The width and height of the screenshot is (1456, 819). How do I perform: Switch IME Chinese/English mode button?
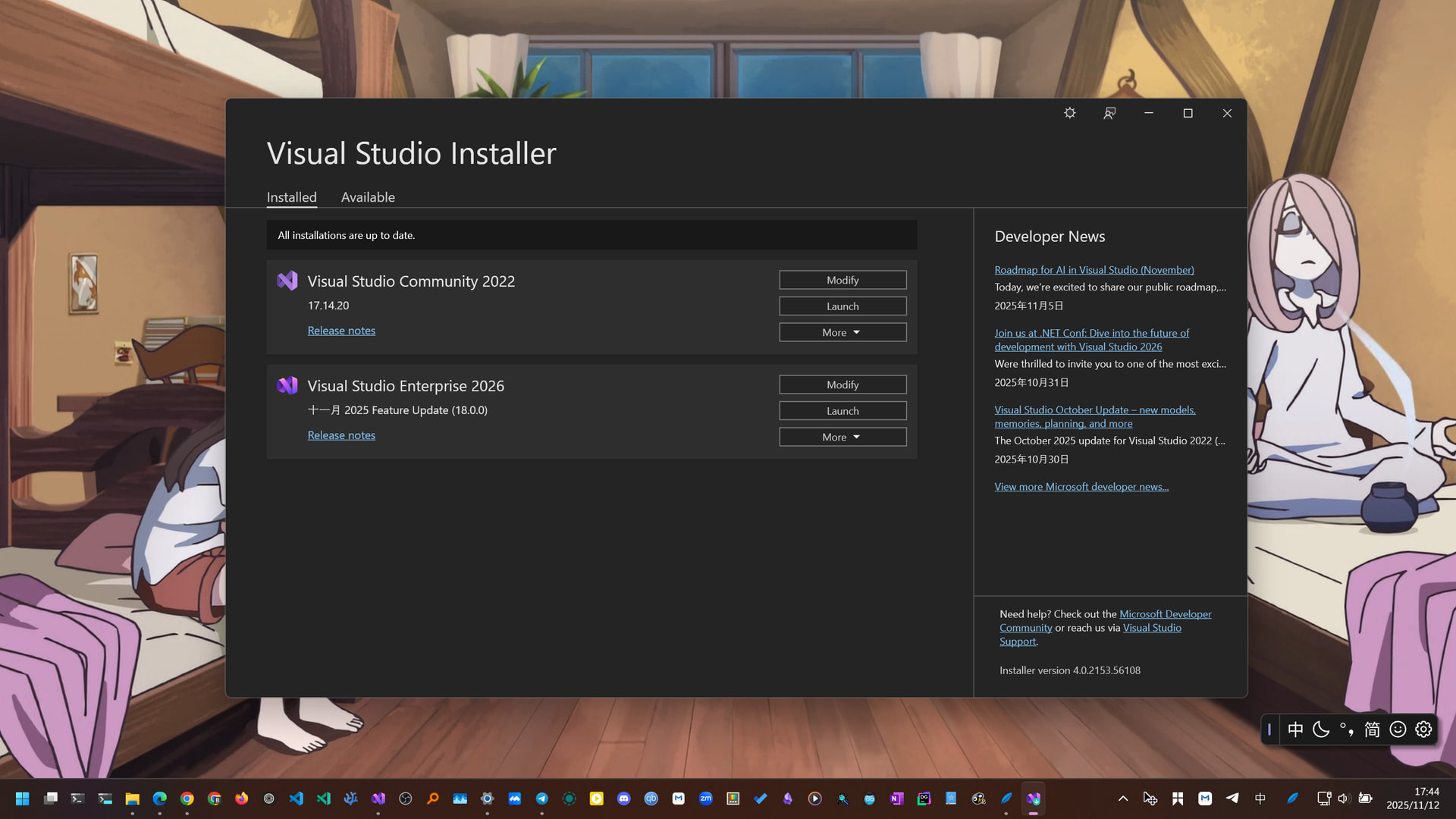pyautogui.click(x=1295, y=729)
